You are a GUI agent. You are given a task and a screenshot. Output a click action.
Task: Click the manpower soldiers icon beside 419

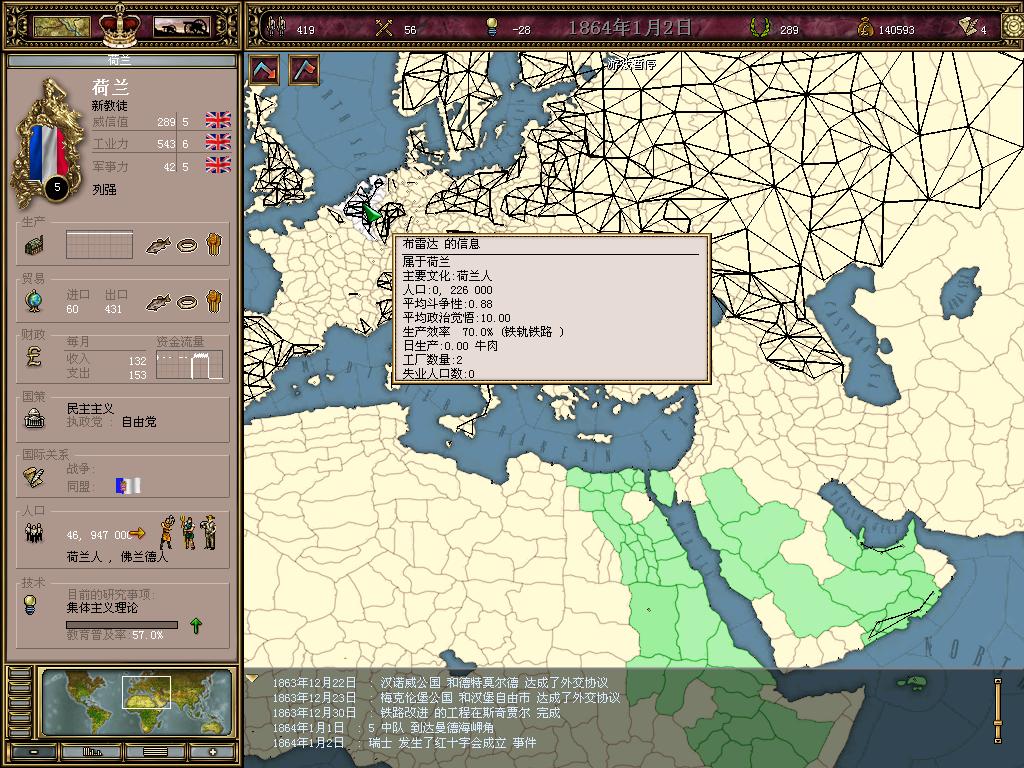click(x=278, y=27)
